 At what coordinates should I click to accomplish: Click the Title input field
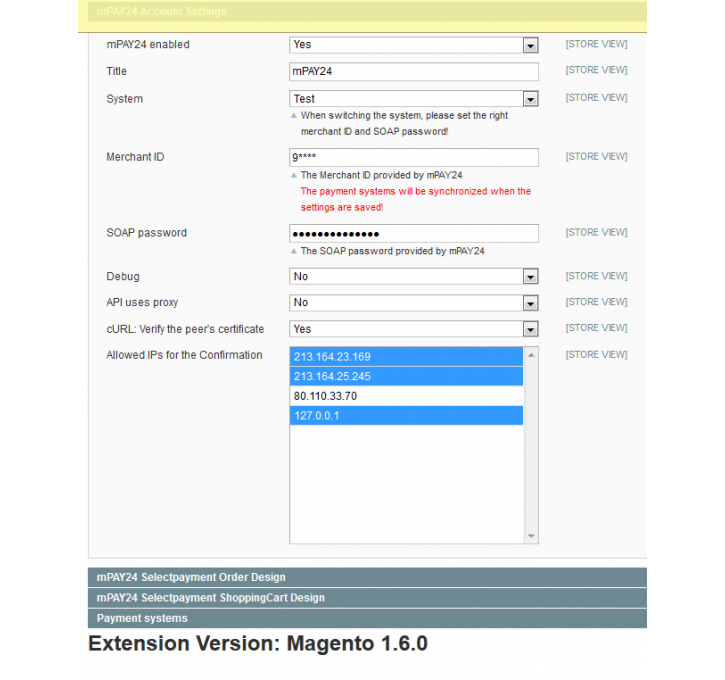(413, 72)
